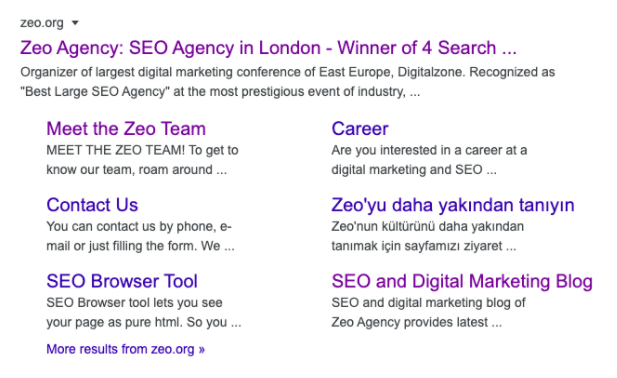Open the Contact Us sitelink
This screenshot has height=378, width=617.
(92, 205)
